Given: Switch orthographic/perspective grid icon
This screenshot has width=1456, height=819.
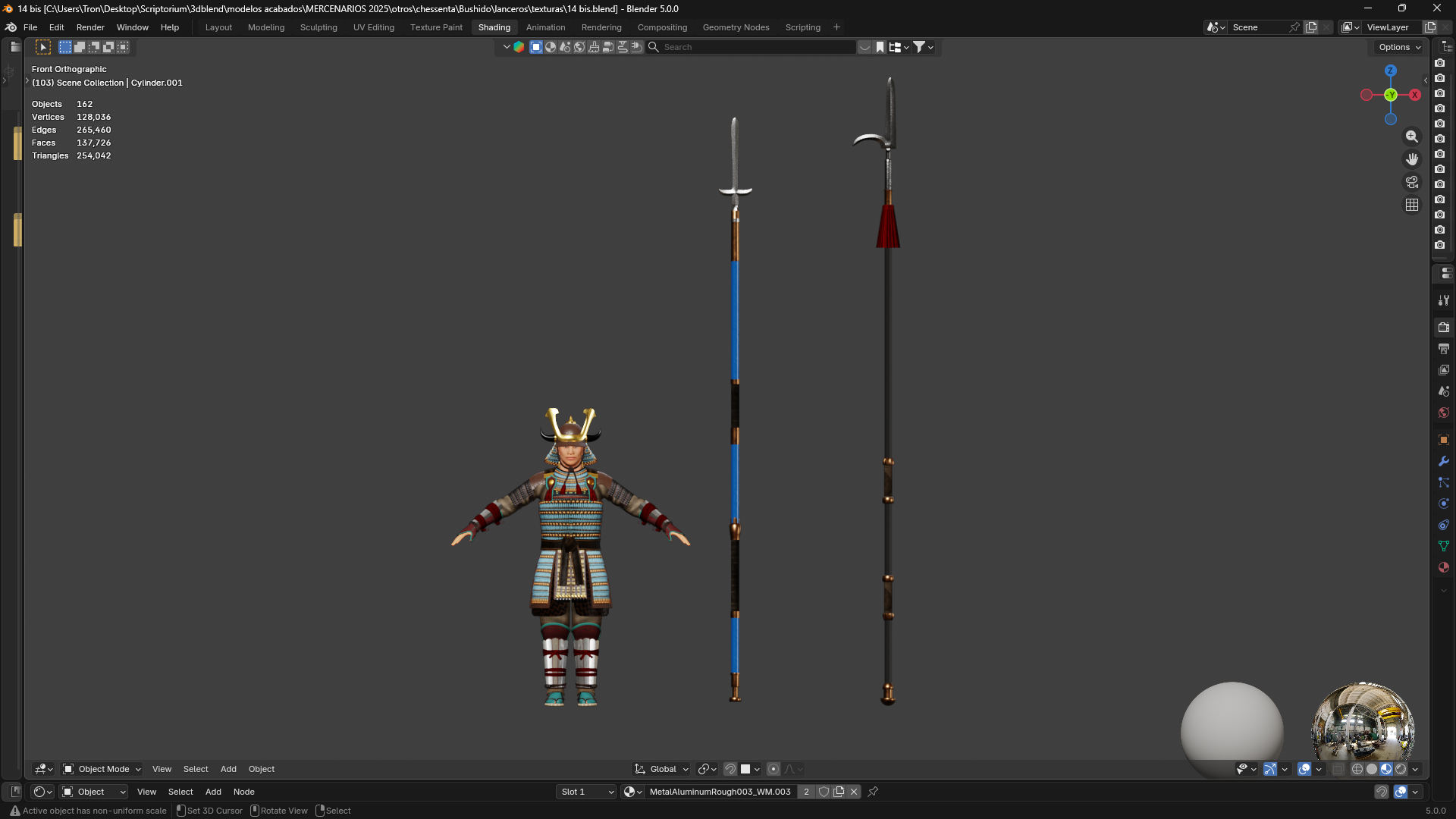Looking at the screenshot, I should tap(1411, 205).
